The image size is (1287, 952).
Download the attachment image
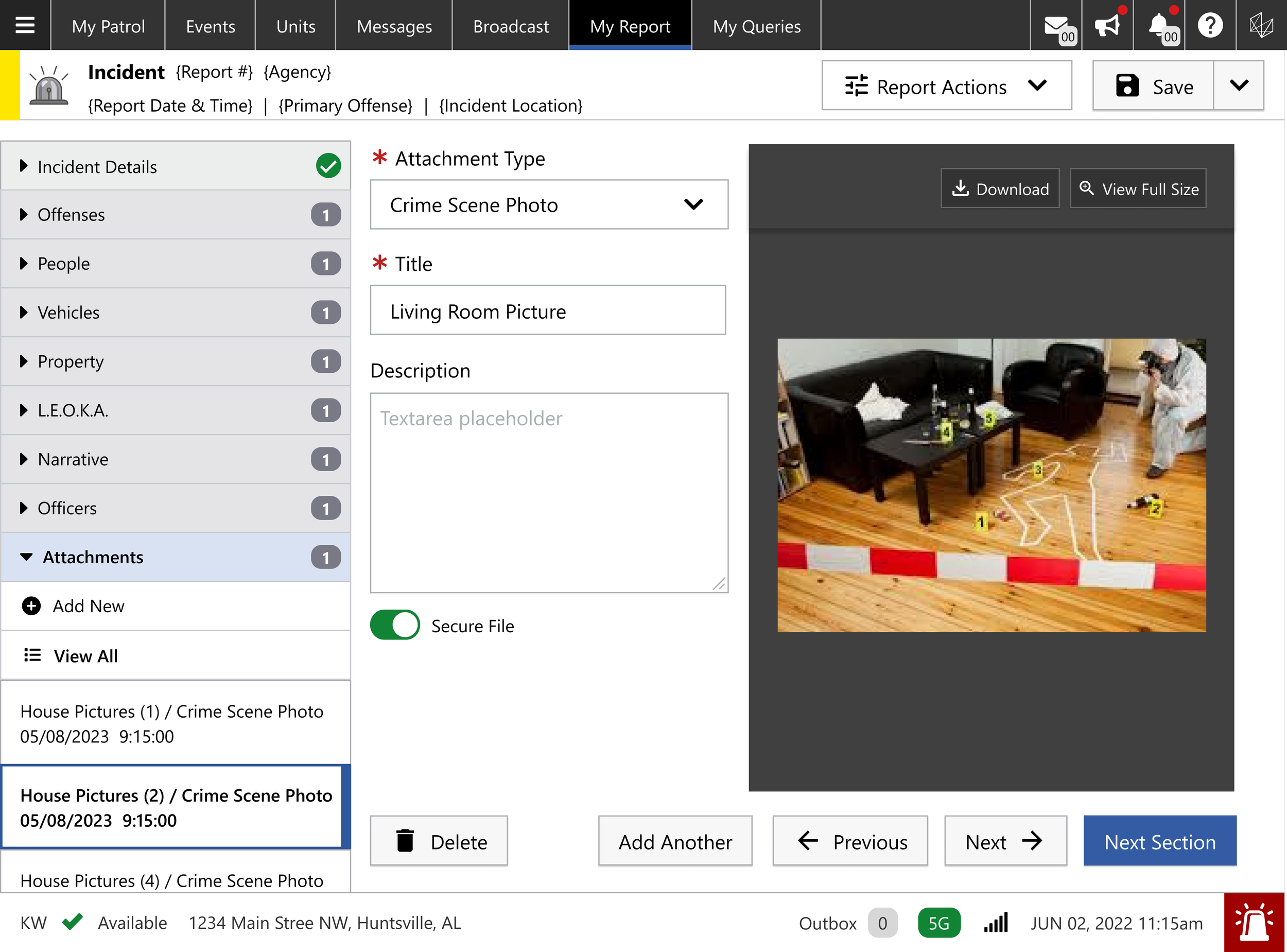(1000, 188)
